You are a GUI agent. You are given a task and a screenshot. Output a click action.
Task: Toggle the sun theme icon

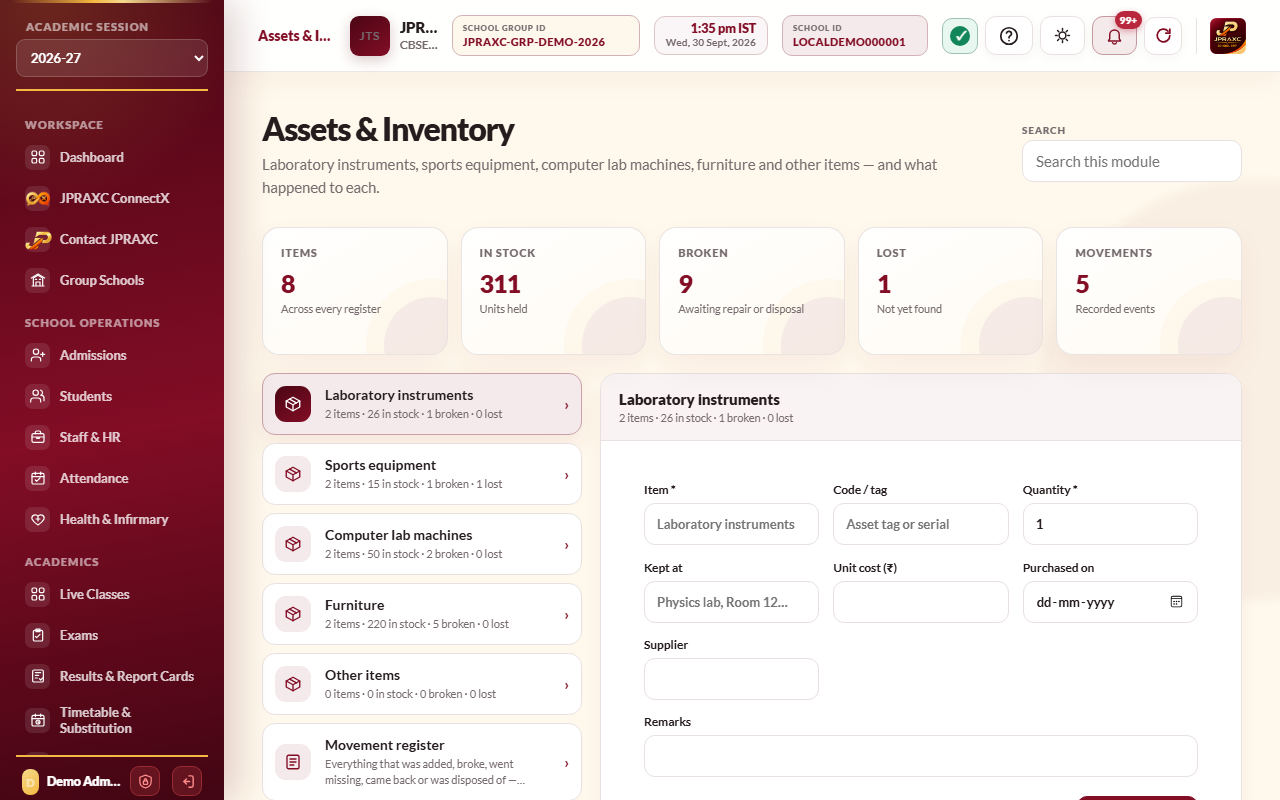pos(1062,36)
